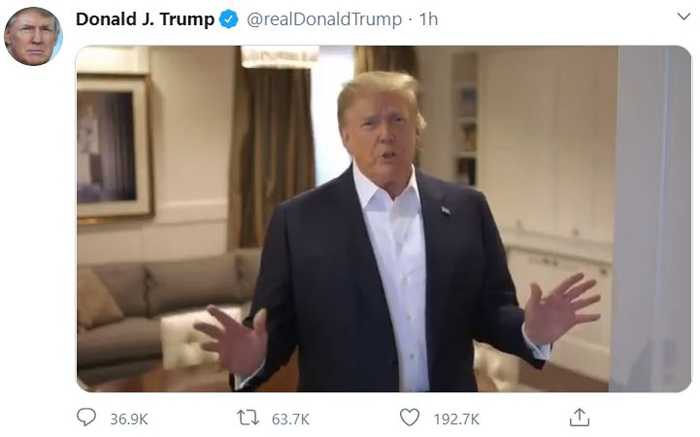The image size is (700, 437).
Task: Play the embedded video in the tweet
Action: 383,219
